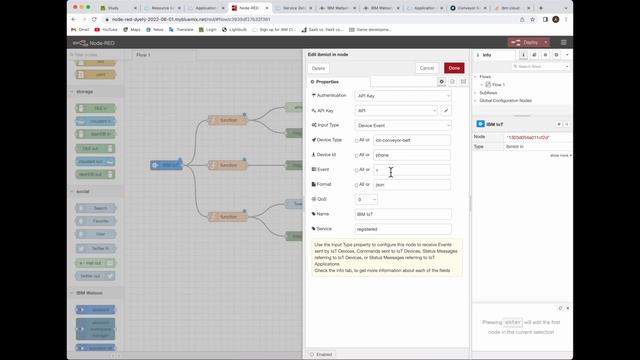This screenshot has height=360, width=640.
Task: Click the Device Id input containing phone
Action: tap(412, 155)
